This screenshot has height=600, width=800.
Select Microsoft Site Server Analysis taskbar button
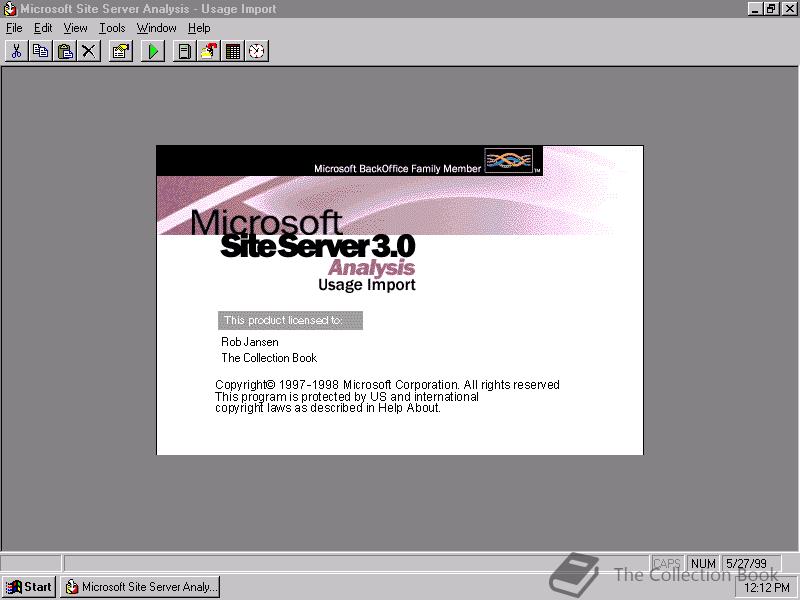(140, 587)
